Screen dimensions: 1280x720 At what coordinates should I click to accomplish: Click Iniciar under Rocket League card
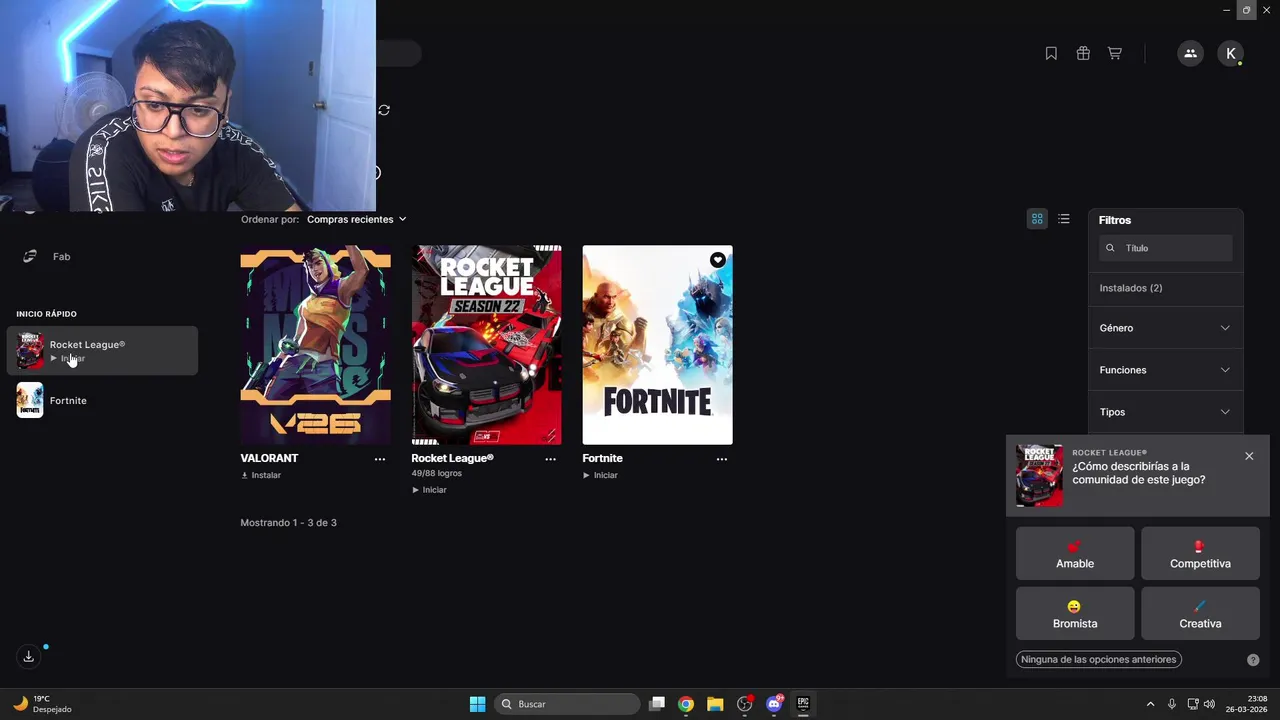point(429,490)
